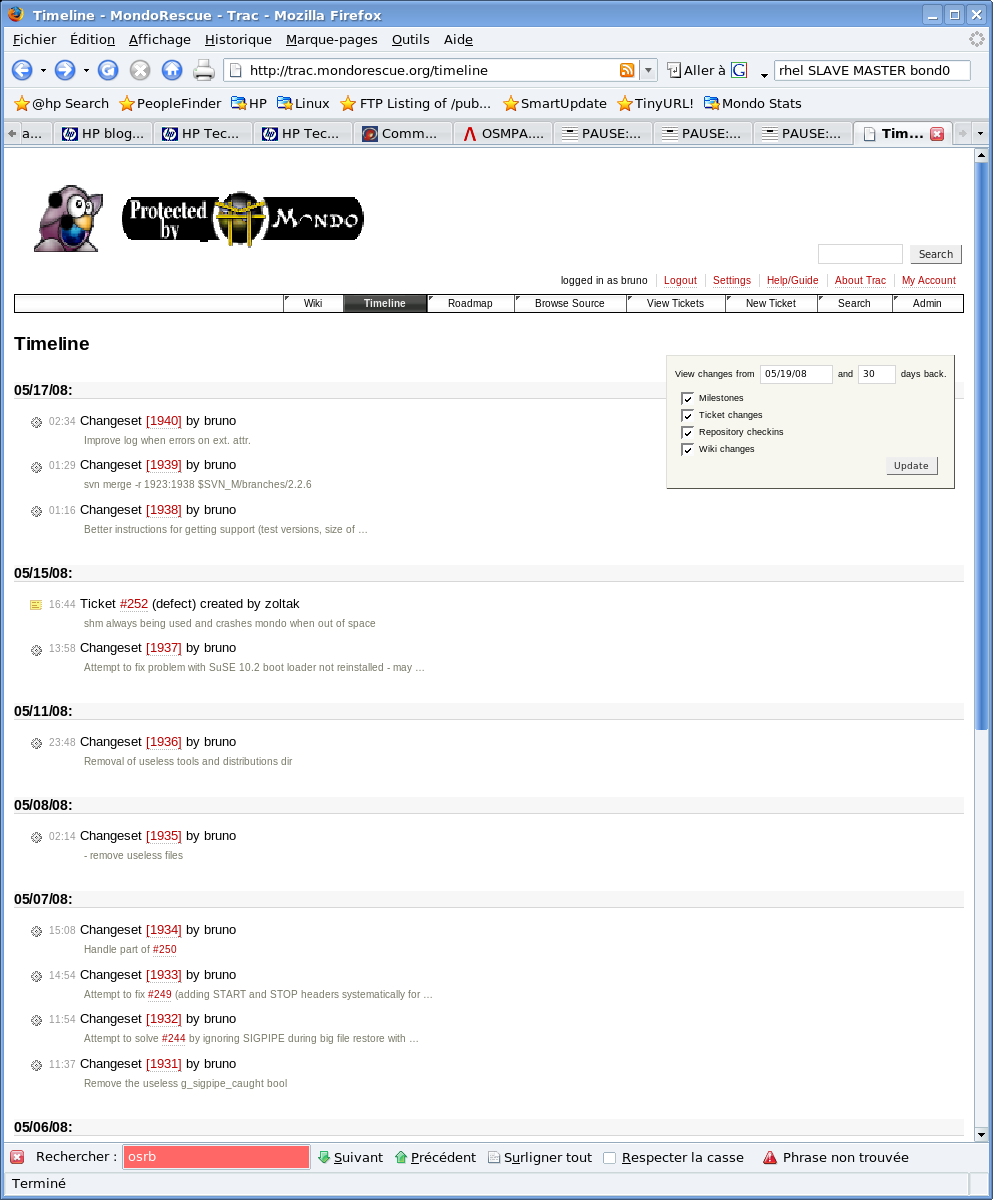Expand the back button history dropdown

click(x=43, y=70)
